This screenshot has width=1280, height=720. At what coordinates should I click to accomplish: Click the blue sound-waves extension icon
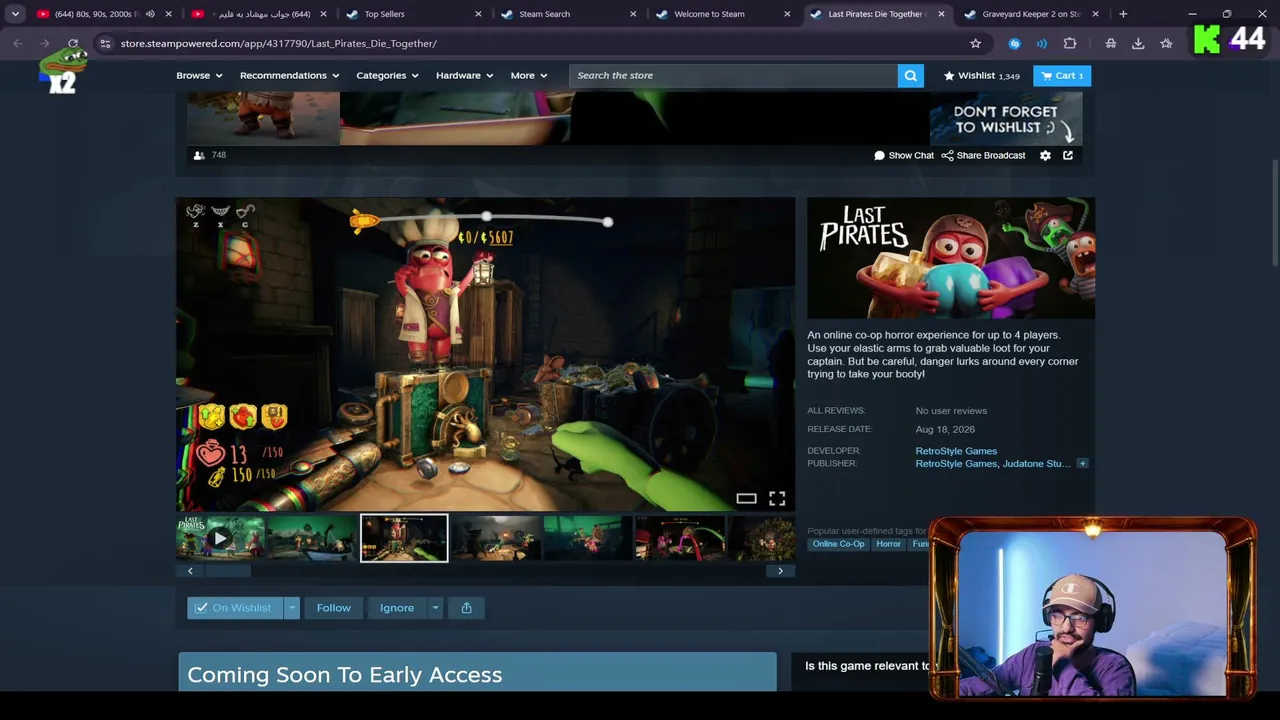(x=1041, y=43)
